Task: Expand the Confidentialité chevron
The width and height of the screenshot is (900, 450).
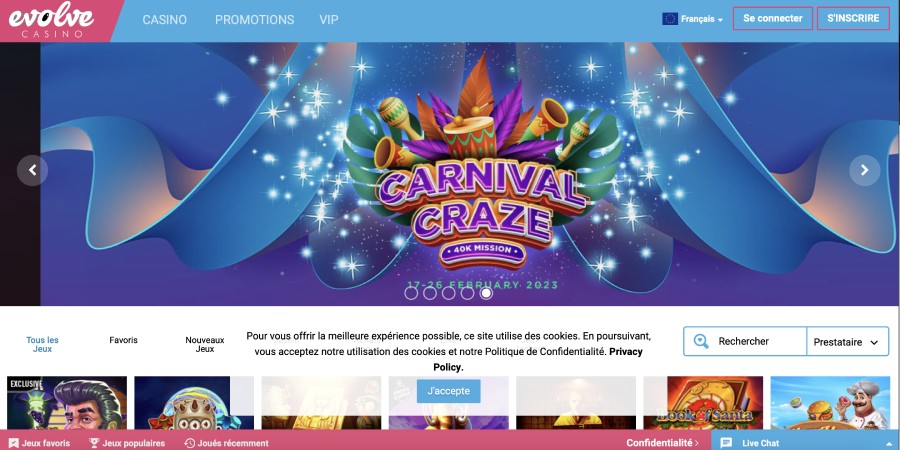Action: click(662, 443)
